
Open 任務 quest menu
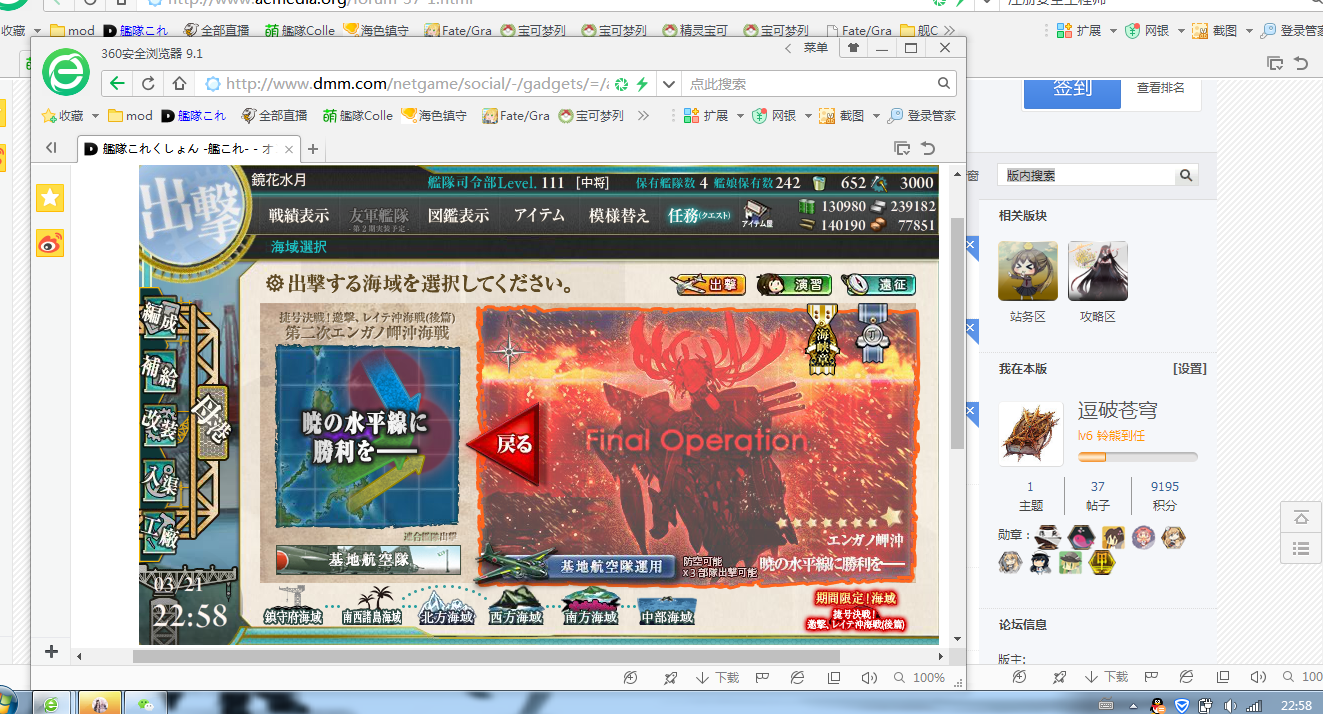(699, 215)
